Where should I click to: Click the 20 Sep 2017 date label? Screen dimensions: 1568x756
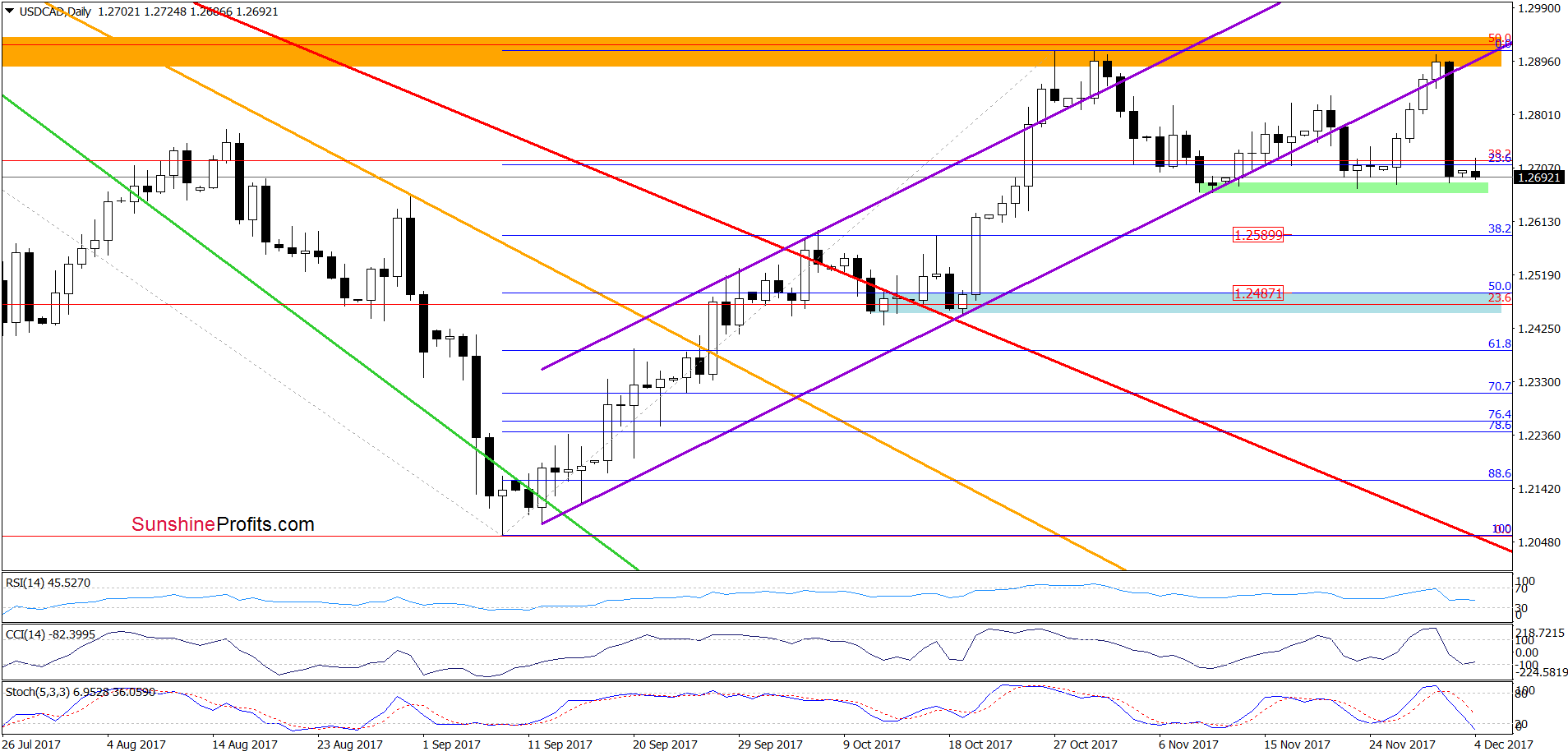665,744
